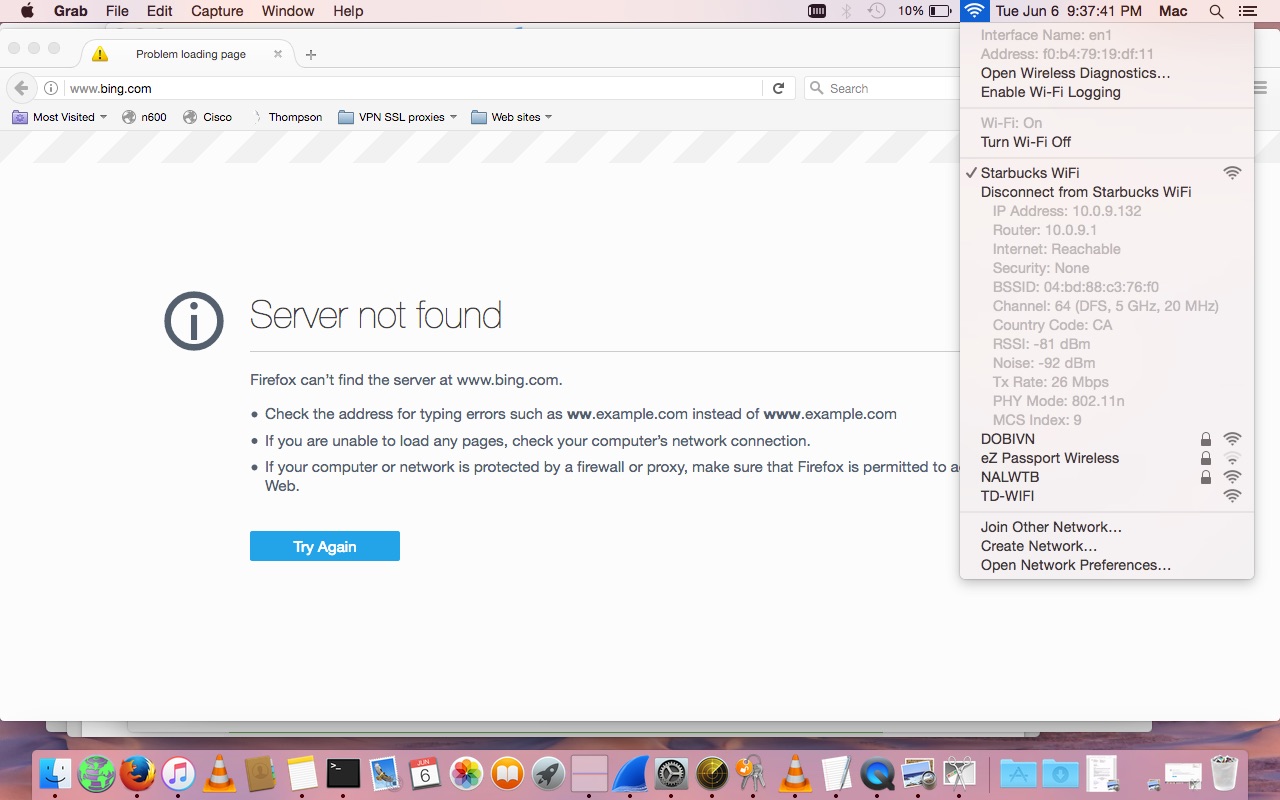Open Photos from the Dock

[466, 773]
